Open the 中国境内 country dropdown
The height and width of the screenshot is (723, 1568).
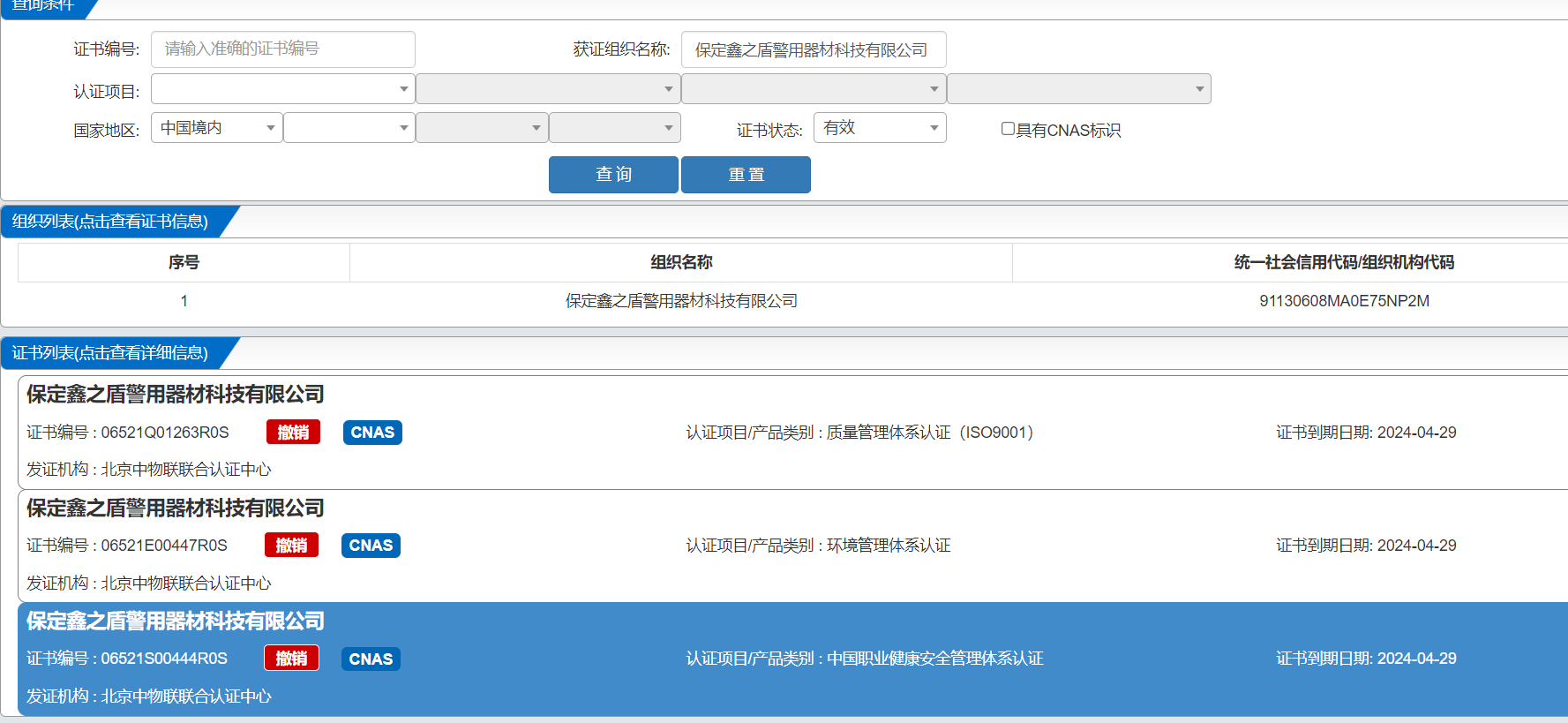tap(217, 128)
